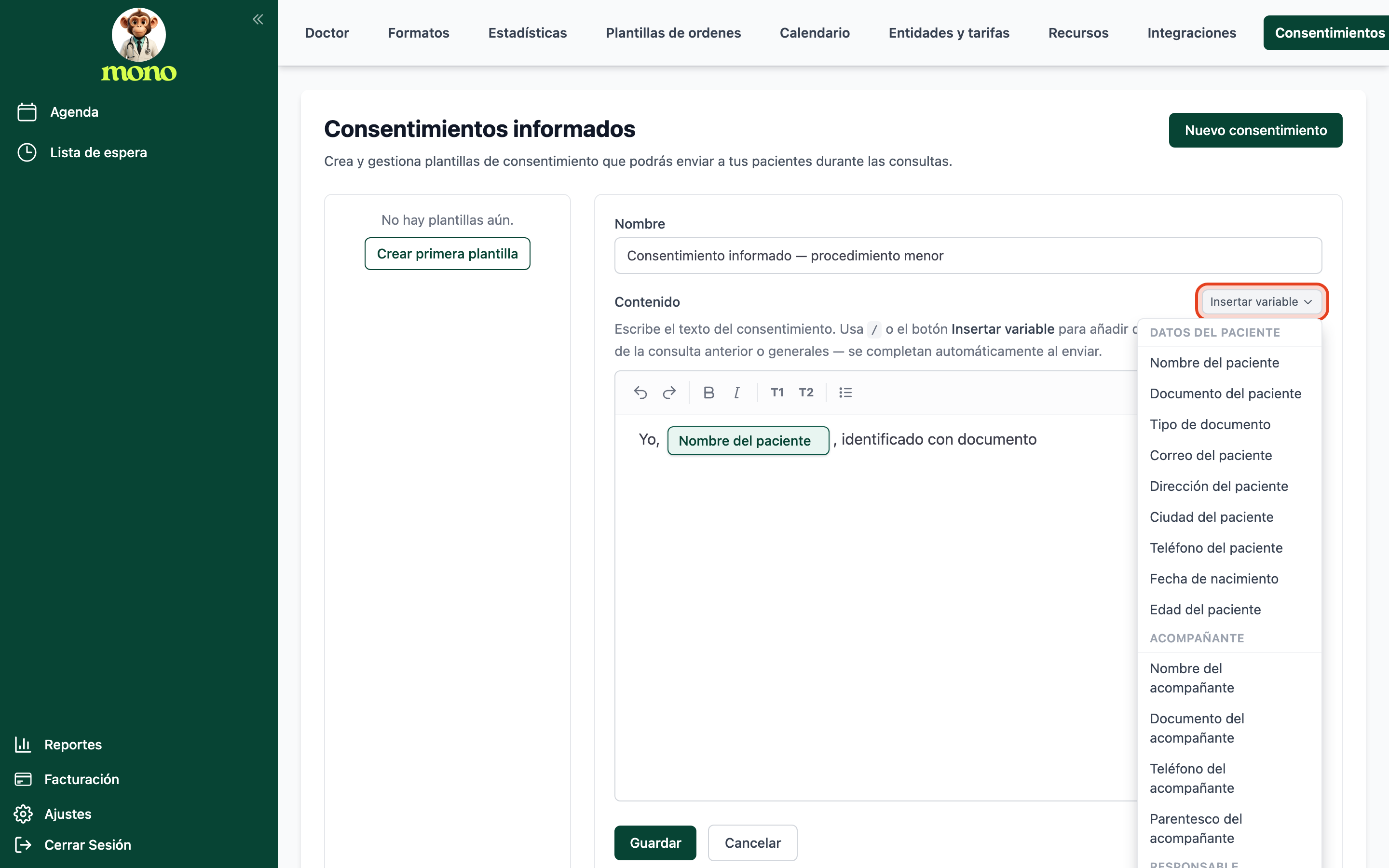Apply T2 heading style
The image size is (1389, 868).
click(x=806, y=393)
